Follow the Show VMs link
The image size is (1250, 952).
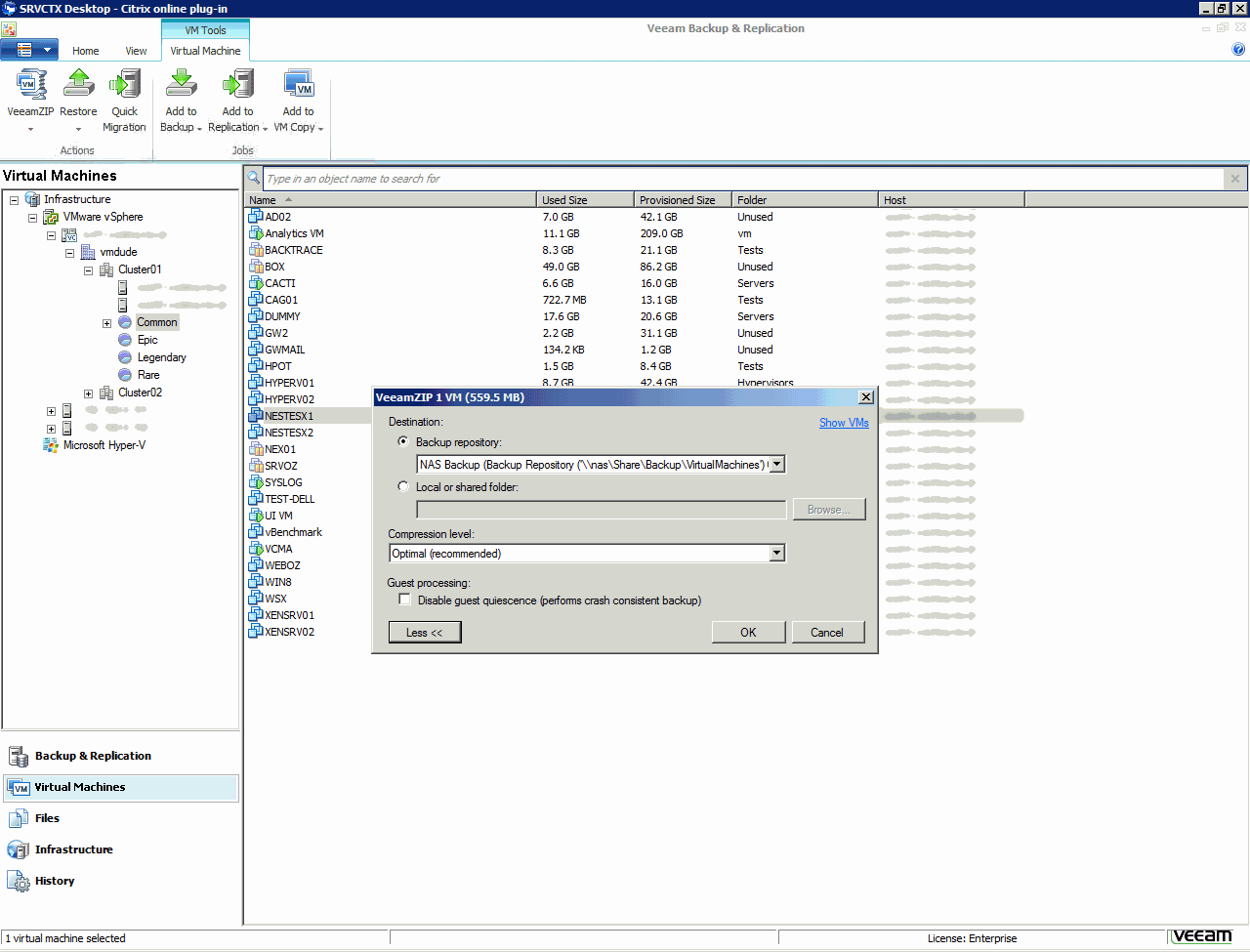[x=844, y=423]
